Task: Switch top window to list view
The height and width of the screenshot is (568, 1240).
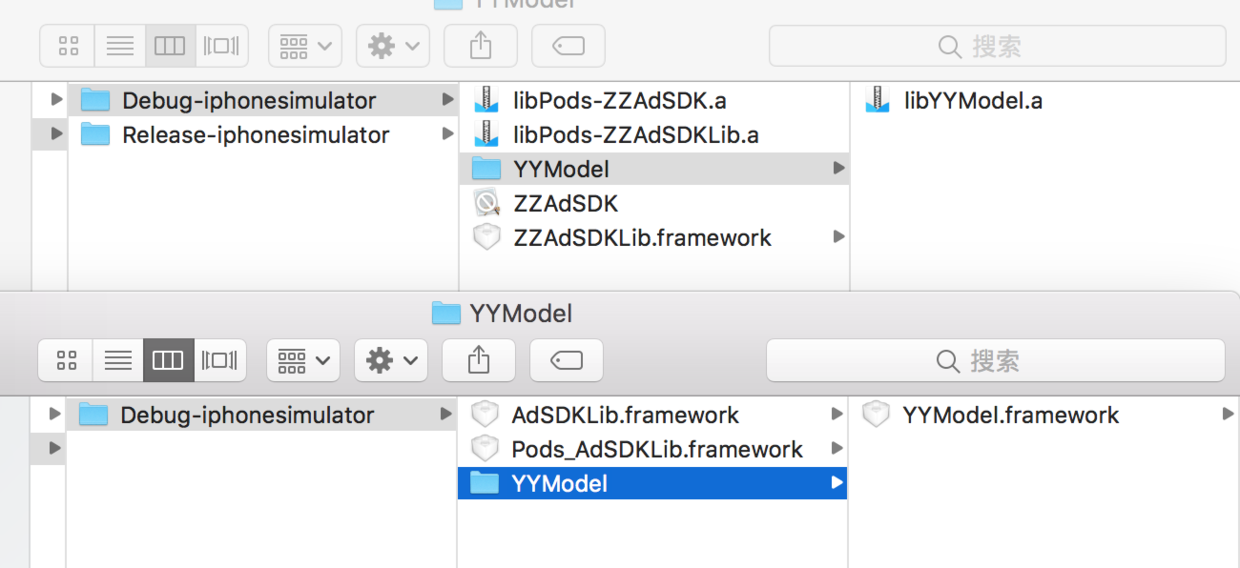Action: [120, 46]
